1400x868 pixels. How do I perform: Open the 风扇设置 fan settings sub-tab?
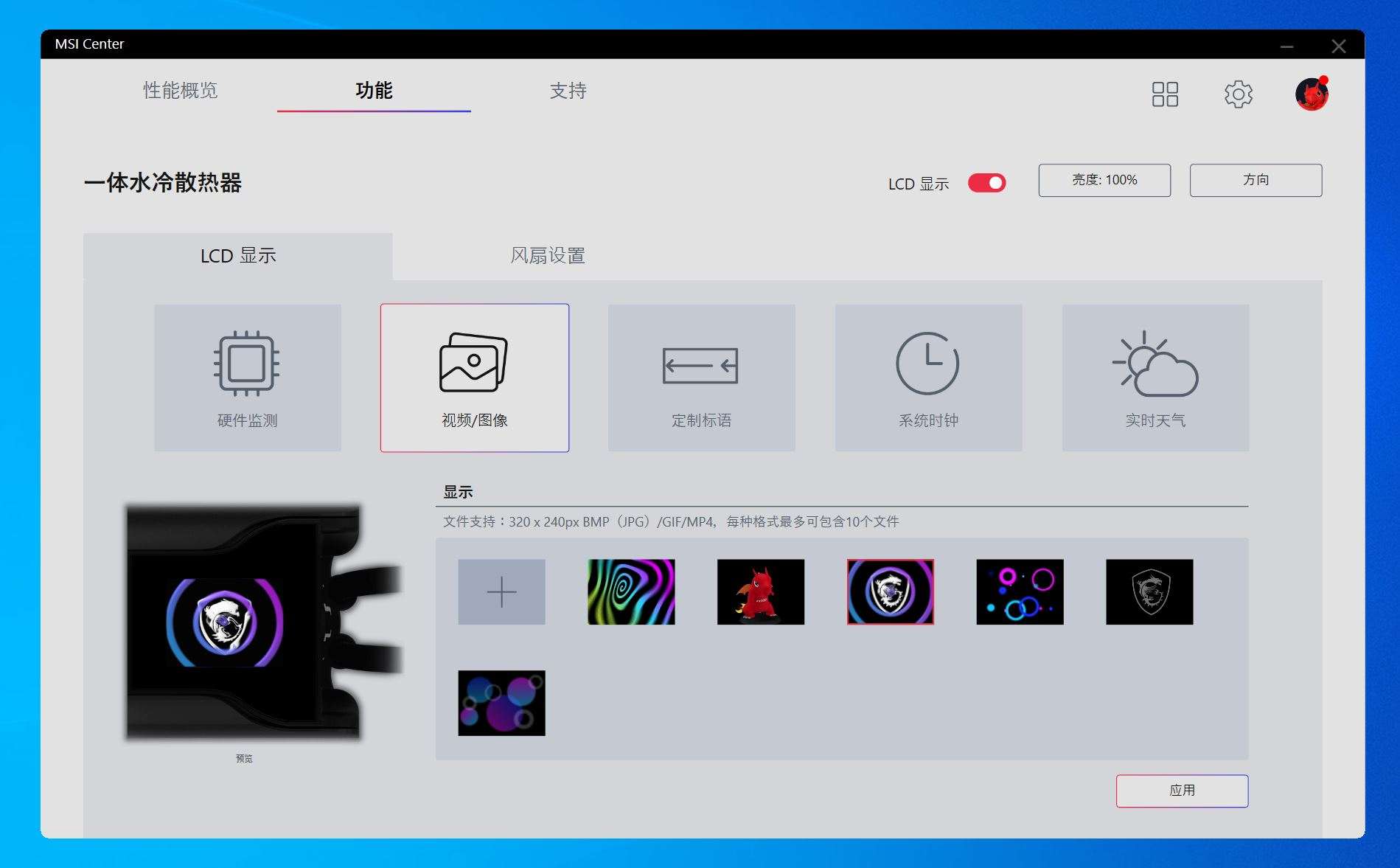(548, 256)
